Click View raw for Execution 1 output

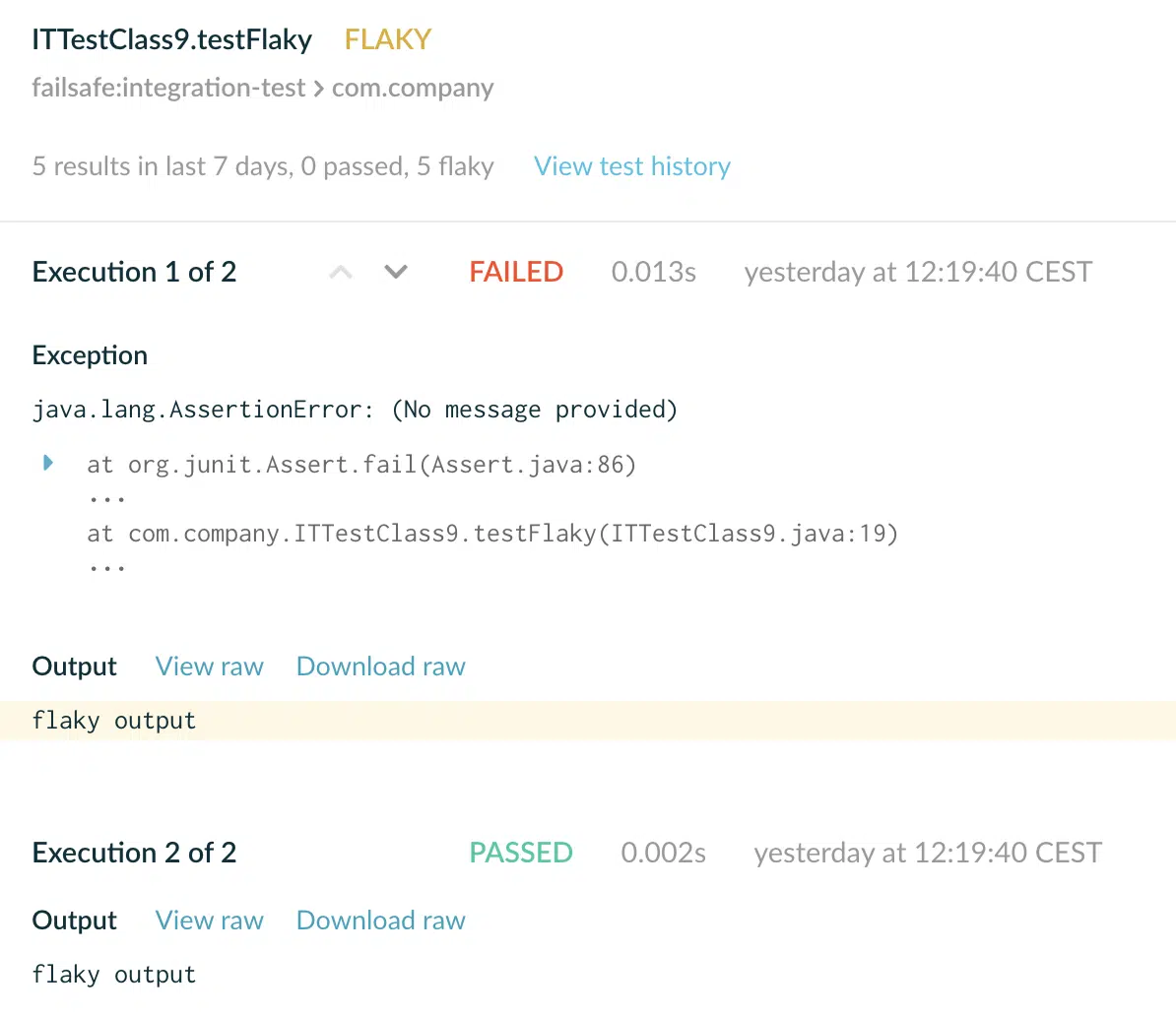click(209, 667)
